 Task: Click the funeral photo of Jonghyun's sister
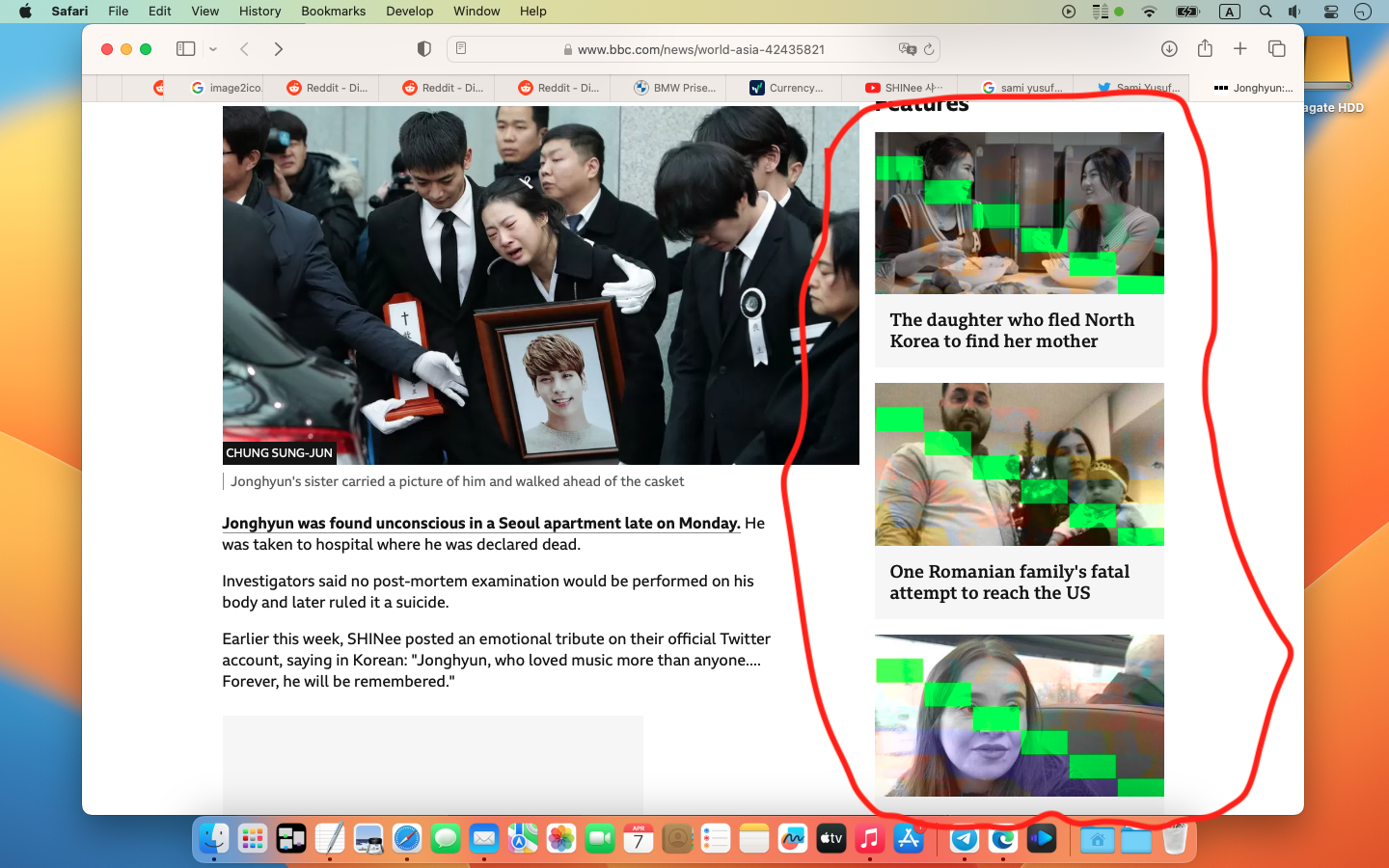tap(541, 285)
